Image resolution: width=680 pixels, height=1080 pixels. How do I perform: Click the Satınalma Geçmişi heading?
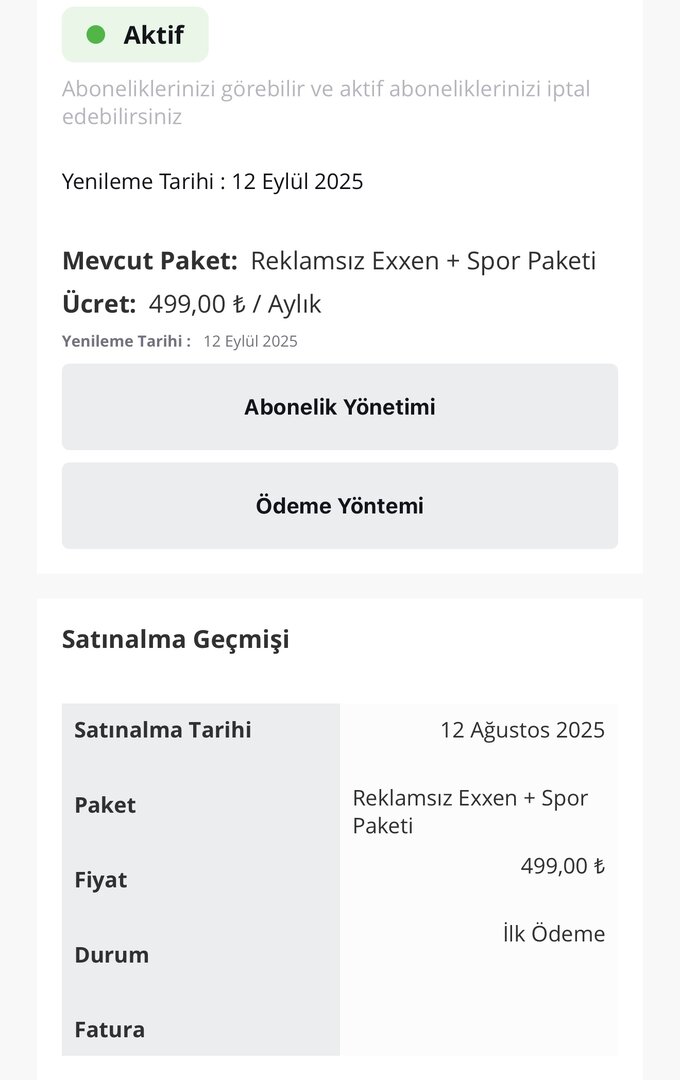coord(175,639)
